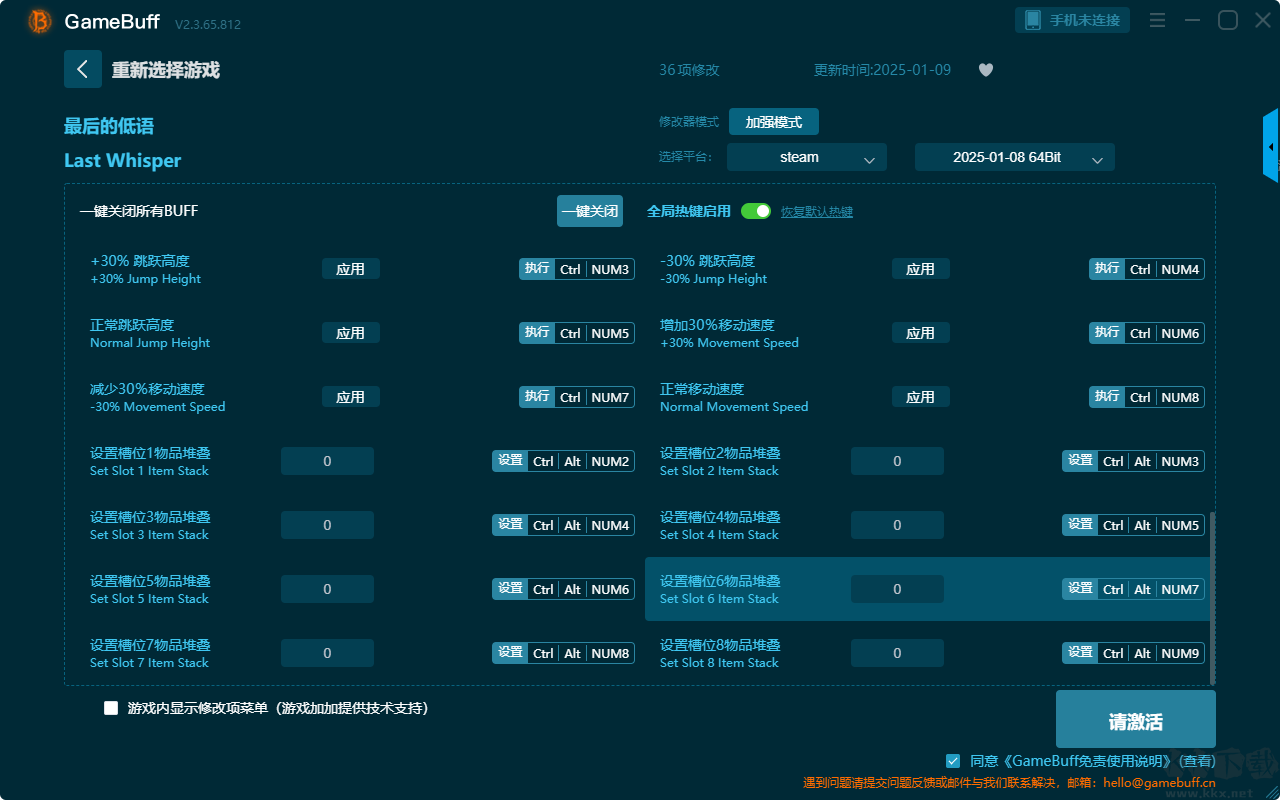
Task: Open the 2025-01-08 64Bit version dropdown
Action: pos(1015,157)
